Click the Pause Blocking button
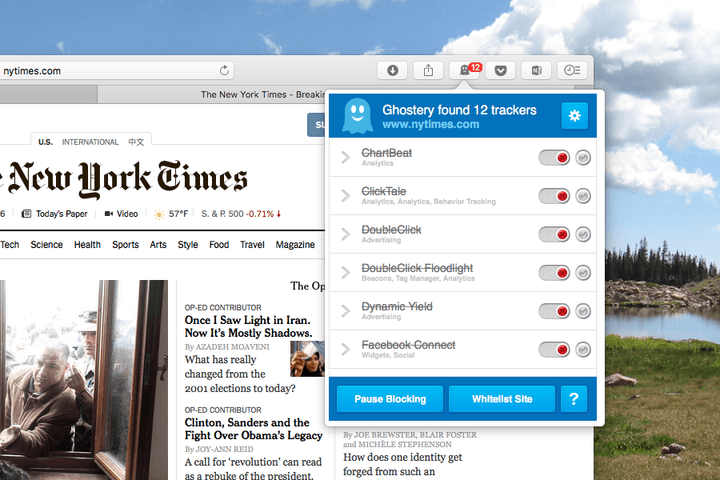Image resolution: width=720 pixels, height=480 pixels. click(390, 399)
